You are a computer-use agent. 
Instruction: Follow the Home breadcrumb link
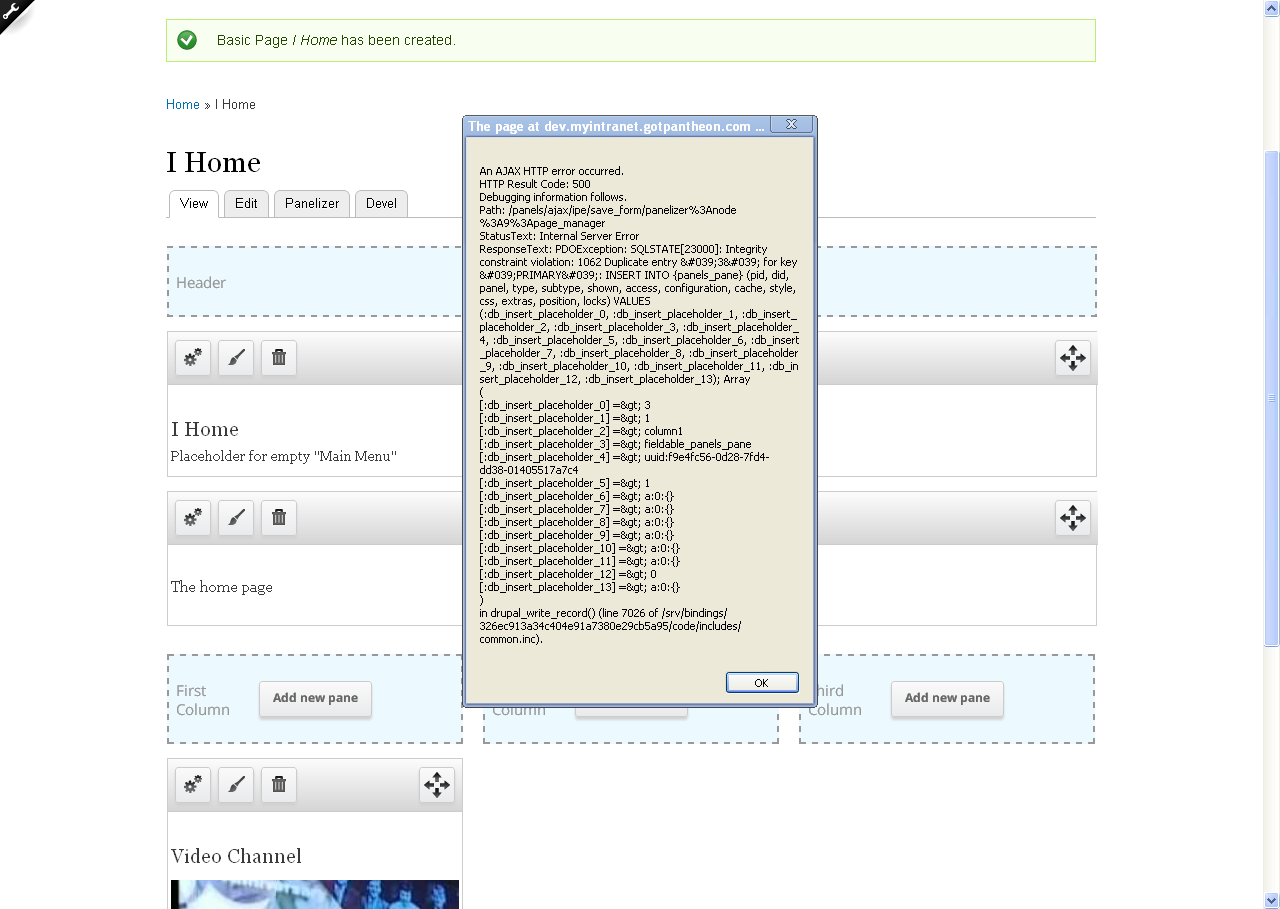183,104
